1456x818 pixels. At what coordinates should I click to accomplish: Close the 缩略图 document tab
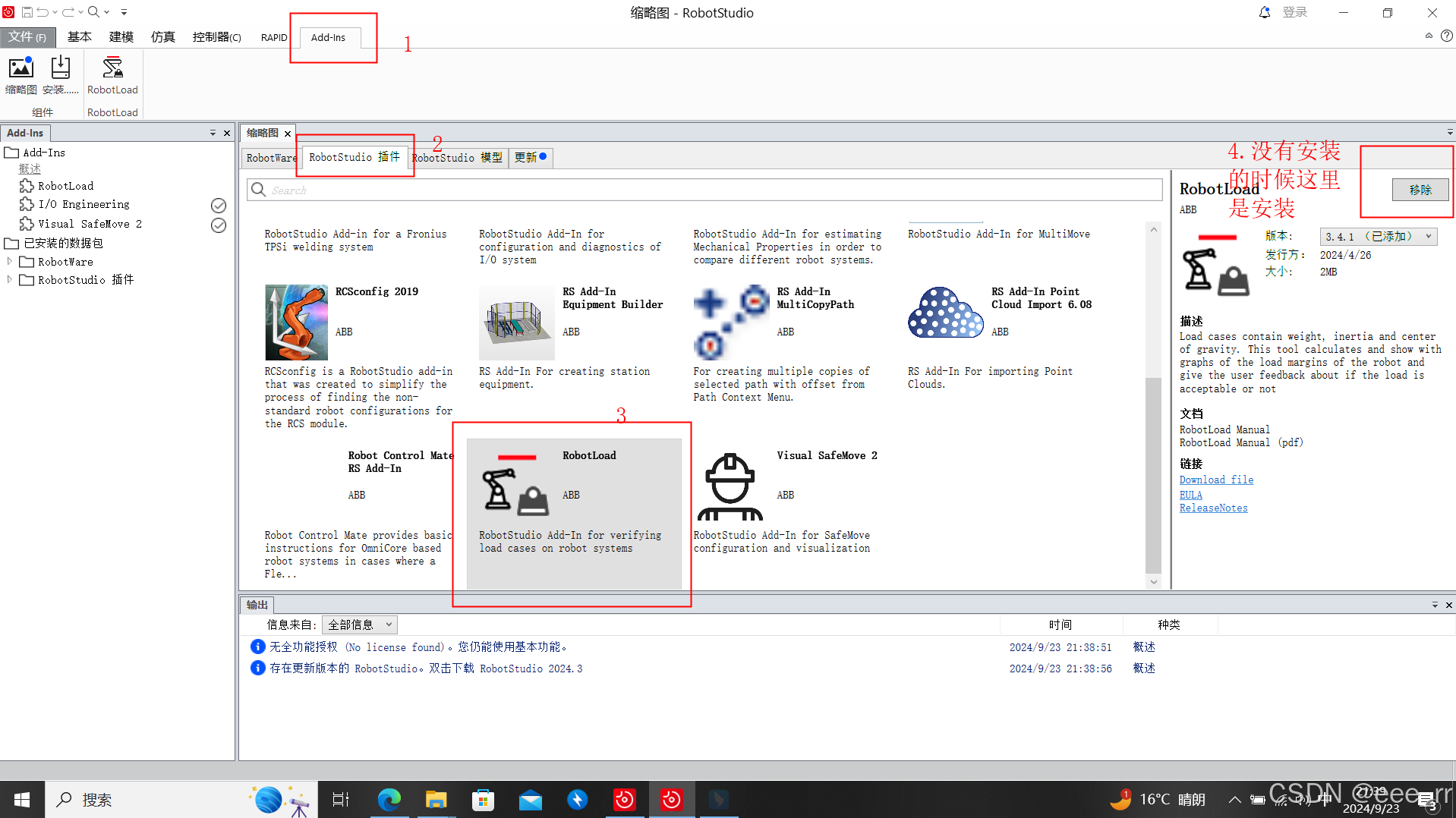288,134
